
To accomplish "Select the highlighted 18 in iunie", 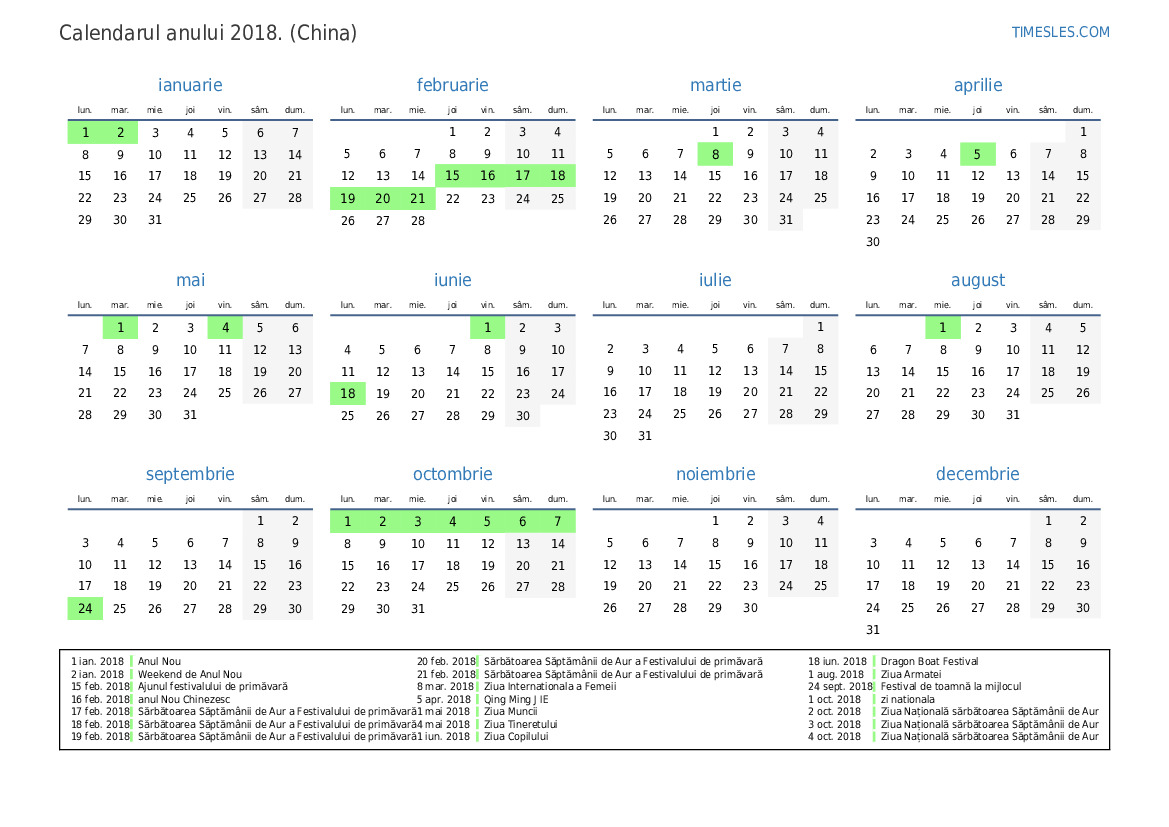I will pos(347,393).
